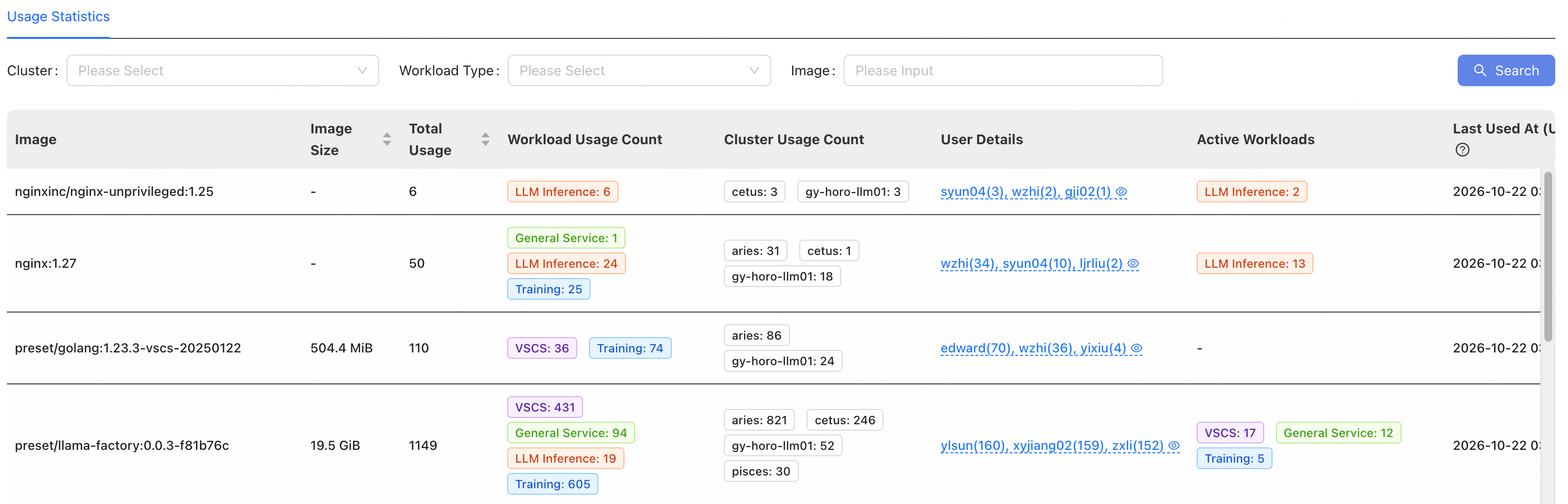Click the aries: 821 cluster tag
This screenshot has width=1568, height=504.
point(759,420)
